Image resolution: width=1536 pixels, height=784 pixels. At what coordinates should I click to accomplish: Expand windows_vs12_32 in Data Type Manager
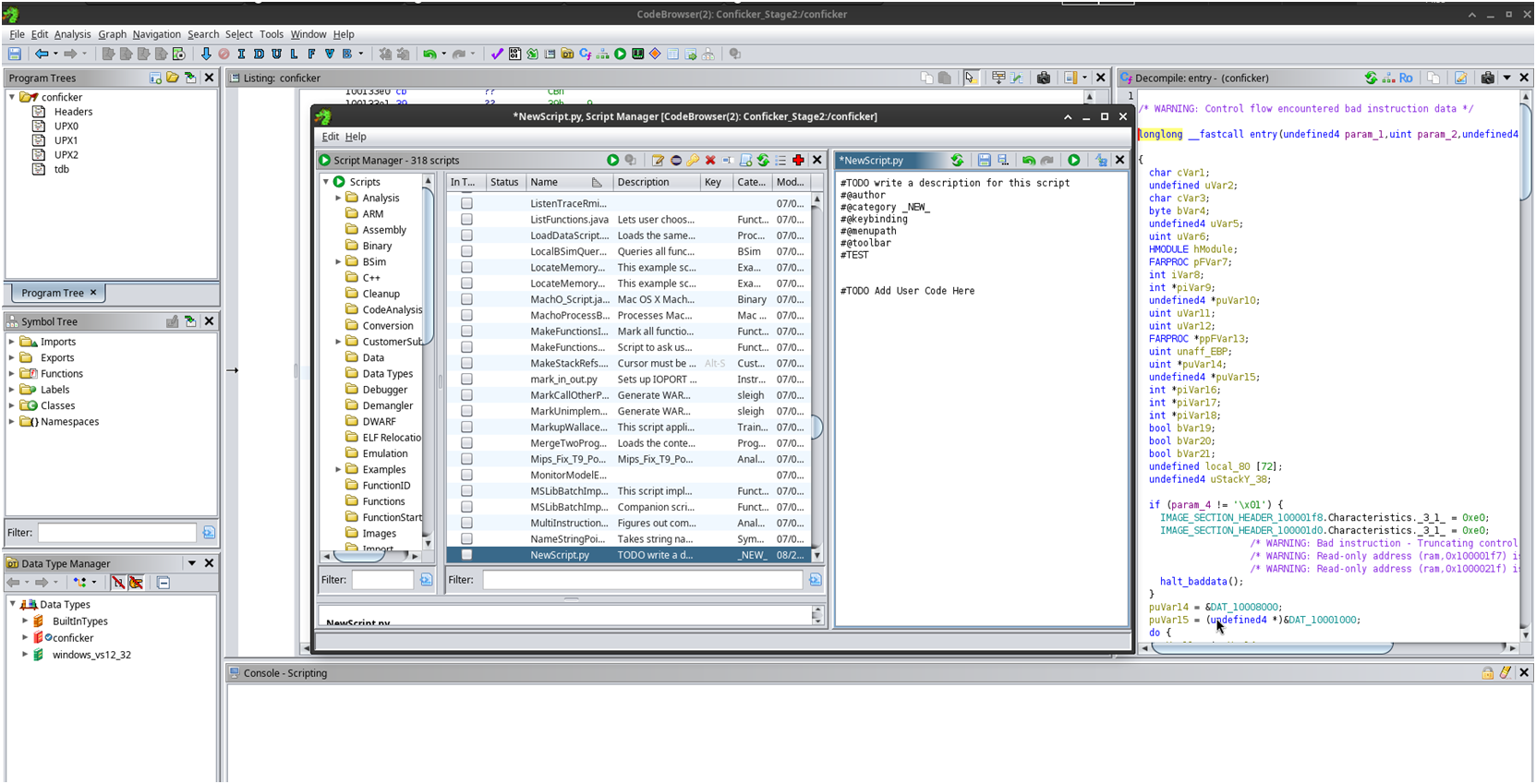25,655
